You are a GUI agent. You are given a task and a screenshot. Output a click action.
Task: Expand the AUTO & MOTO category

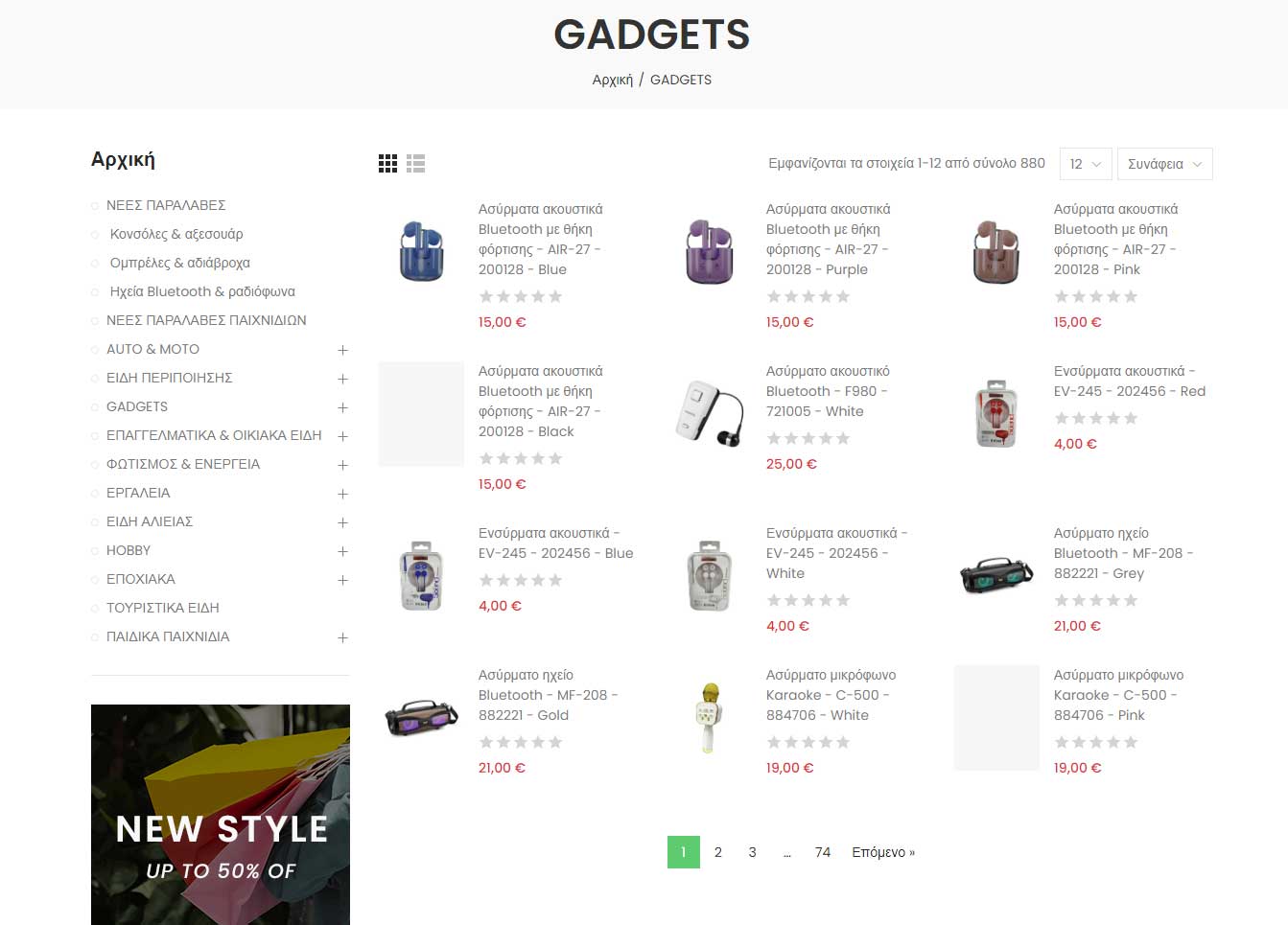point(342,350)
